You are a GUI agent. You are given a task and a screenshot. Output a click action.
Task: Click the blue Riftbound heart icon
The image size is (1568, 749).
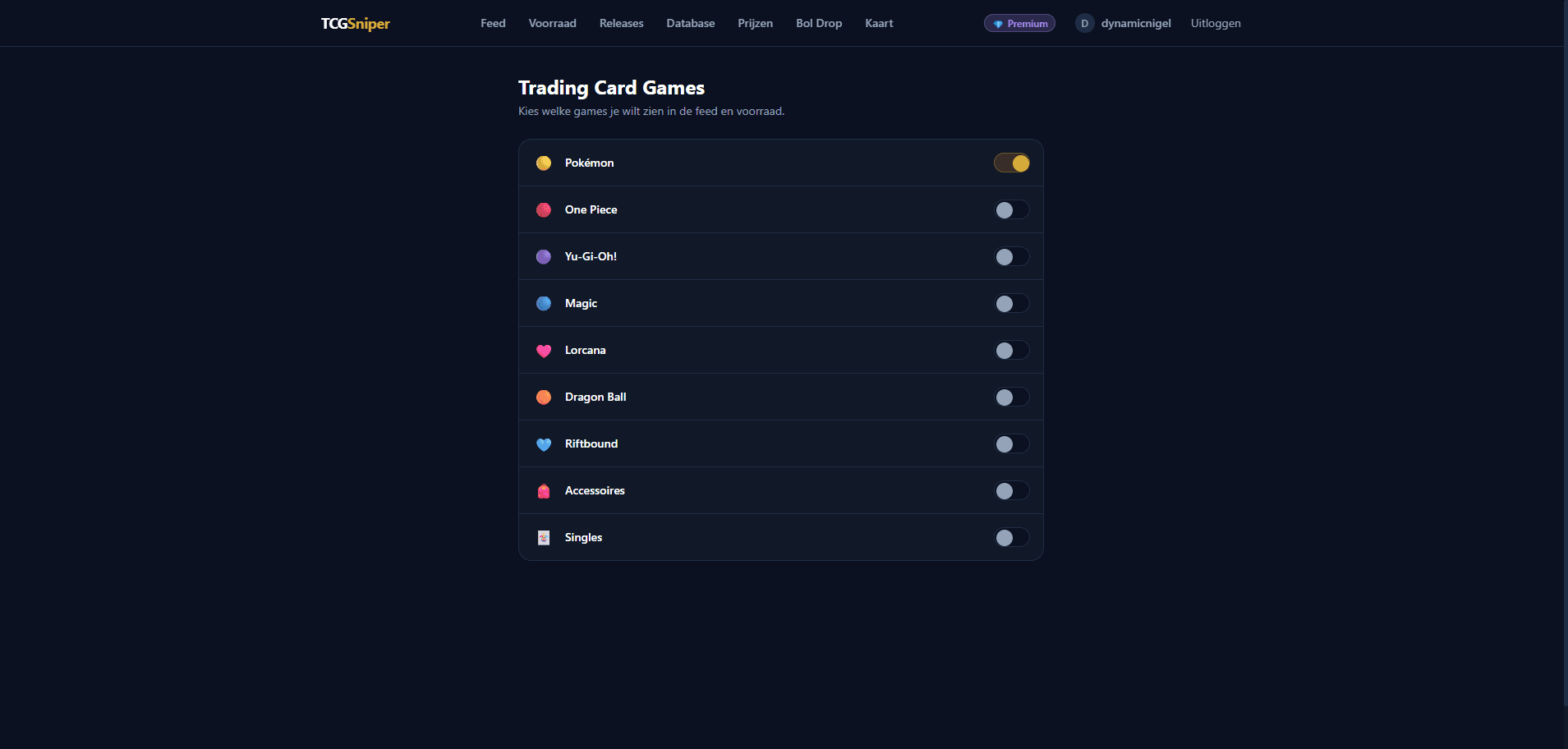coord(544,444)
